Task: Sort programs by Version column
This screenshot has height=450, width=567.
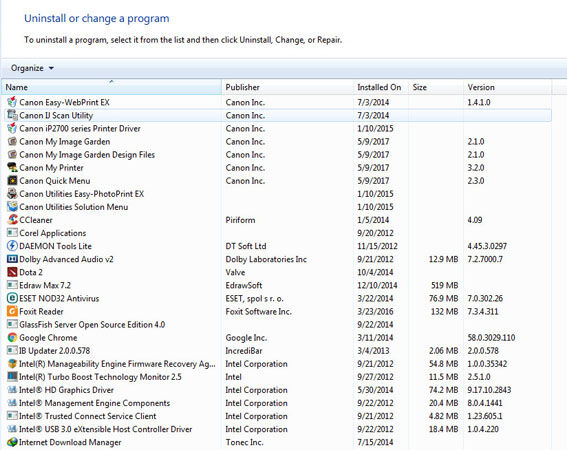Action: [x=507, y=87]
